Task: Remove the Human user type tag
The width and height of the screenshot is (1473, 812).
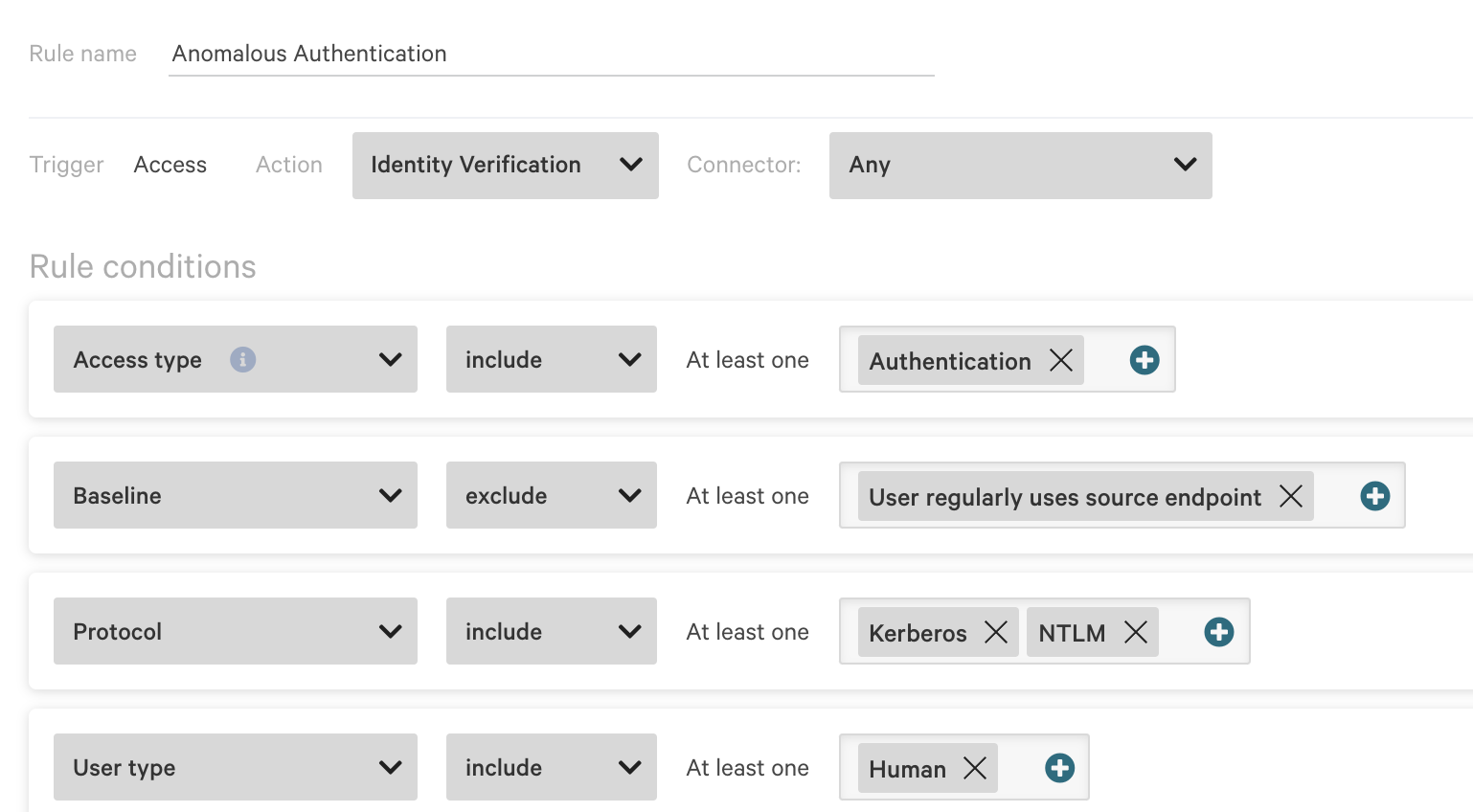Action: [x=974, y=768]
